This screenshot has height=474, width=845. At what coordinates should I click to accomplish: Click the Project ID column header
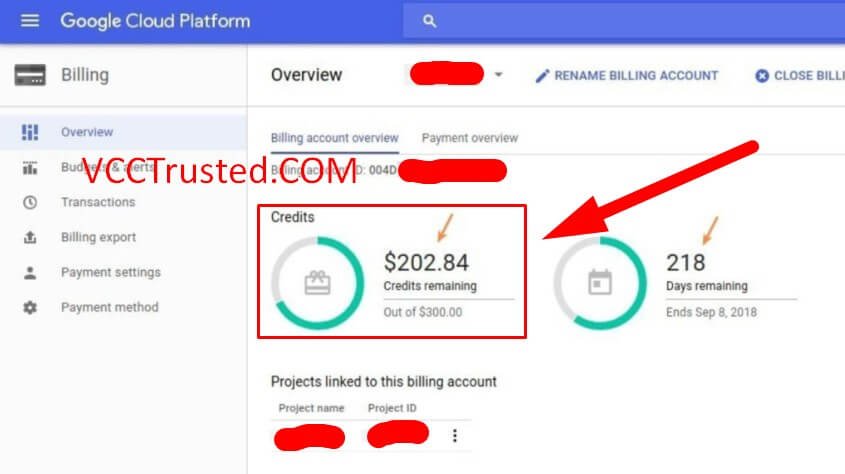pyautogui.click(x=392, y=408)
